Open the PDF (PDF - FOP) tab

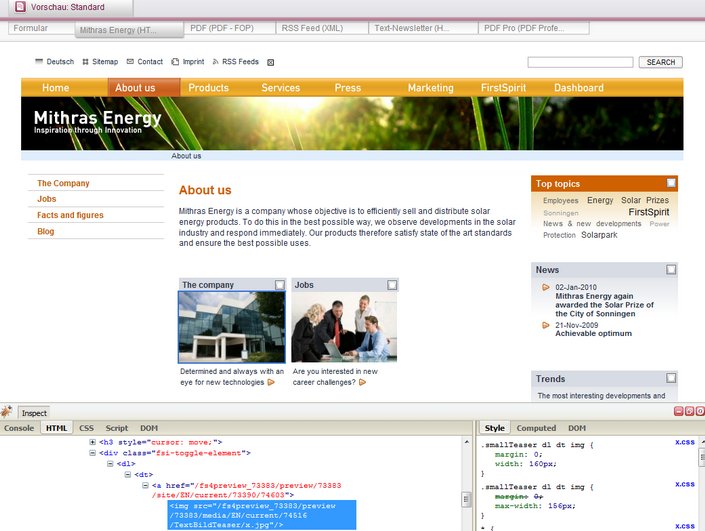[x=230, y=28]
